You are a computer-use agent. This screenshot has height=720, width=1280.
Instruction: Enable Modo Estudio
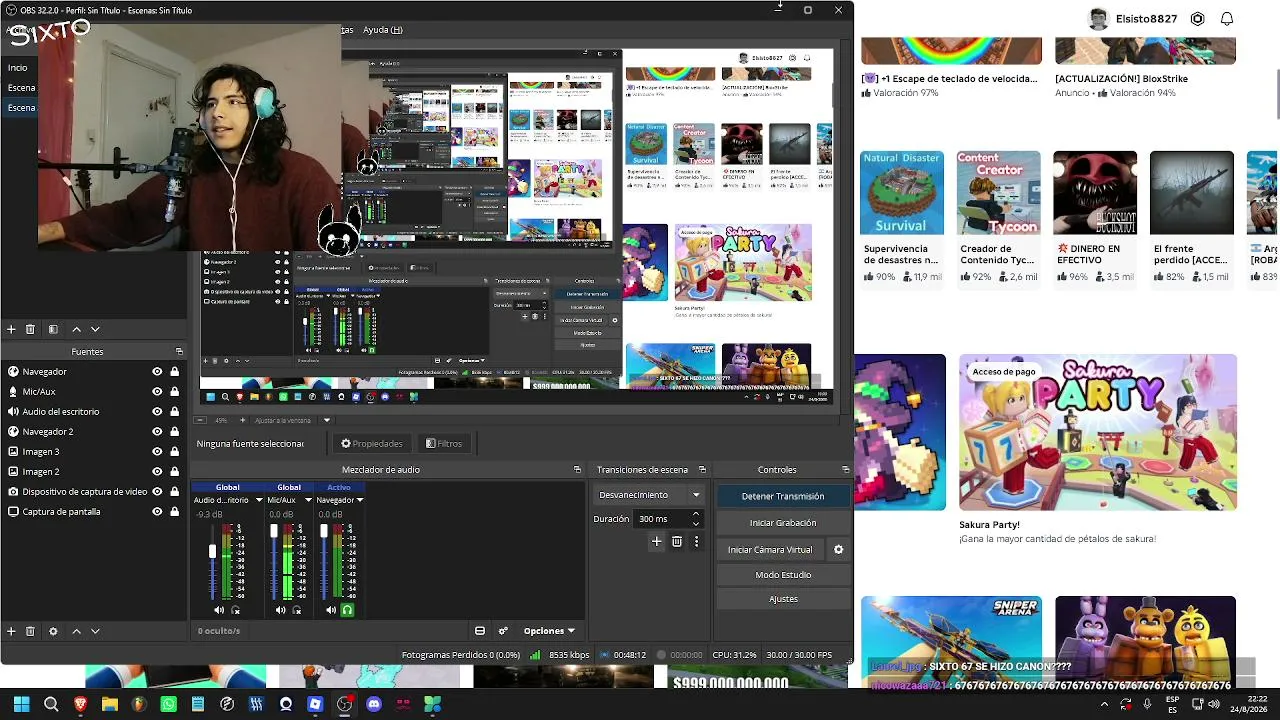(x=783, y=575)
